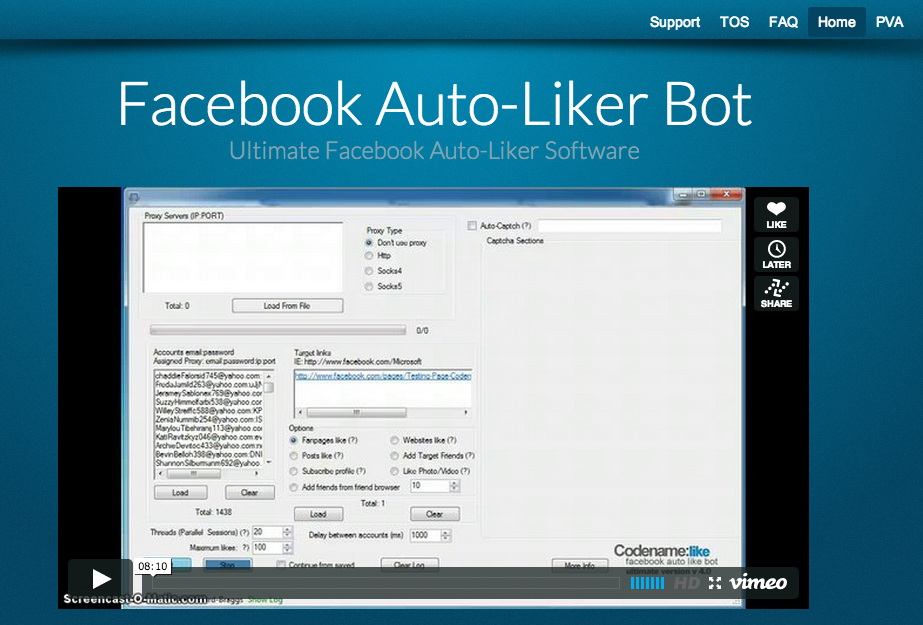Click the "Load From File" button

[287, 306]
